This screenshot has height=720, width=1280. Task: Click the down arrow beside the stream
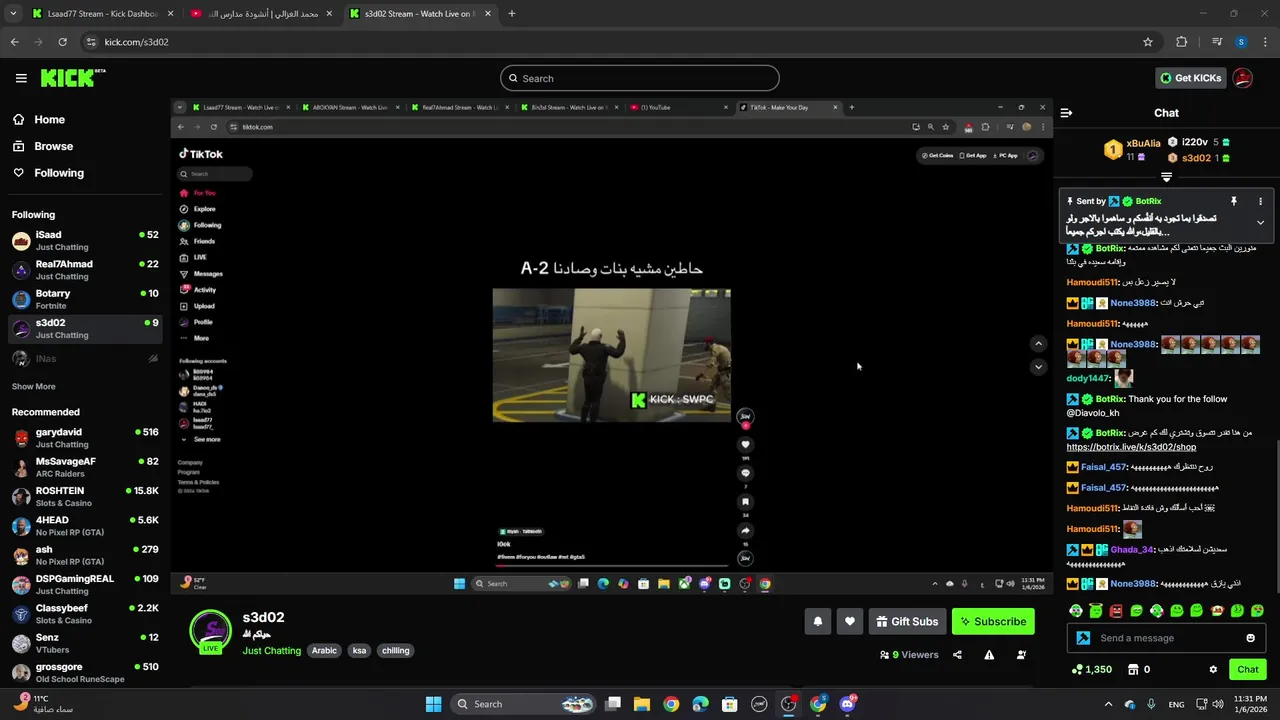[1038, 367]
